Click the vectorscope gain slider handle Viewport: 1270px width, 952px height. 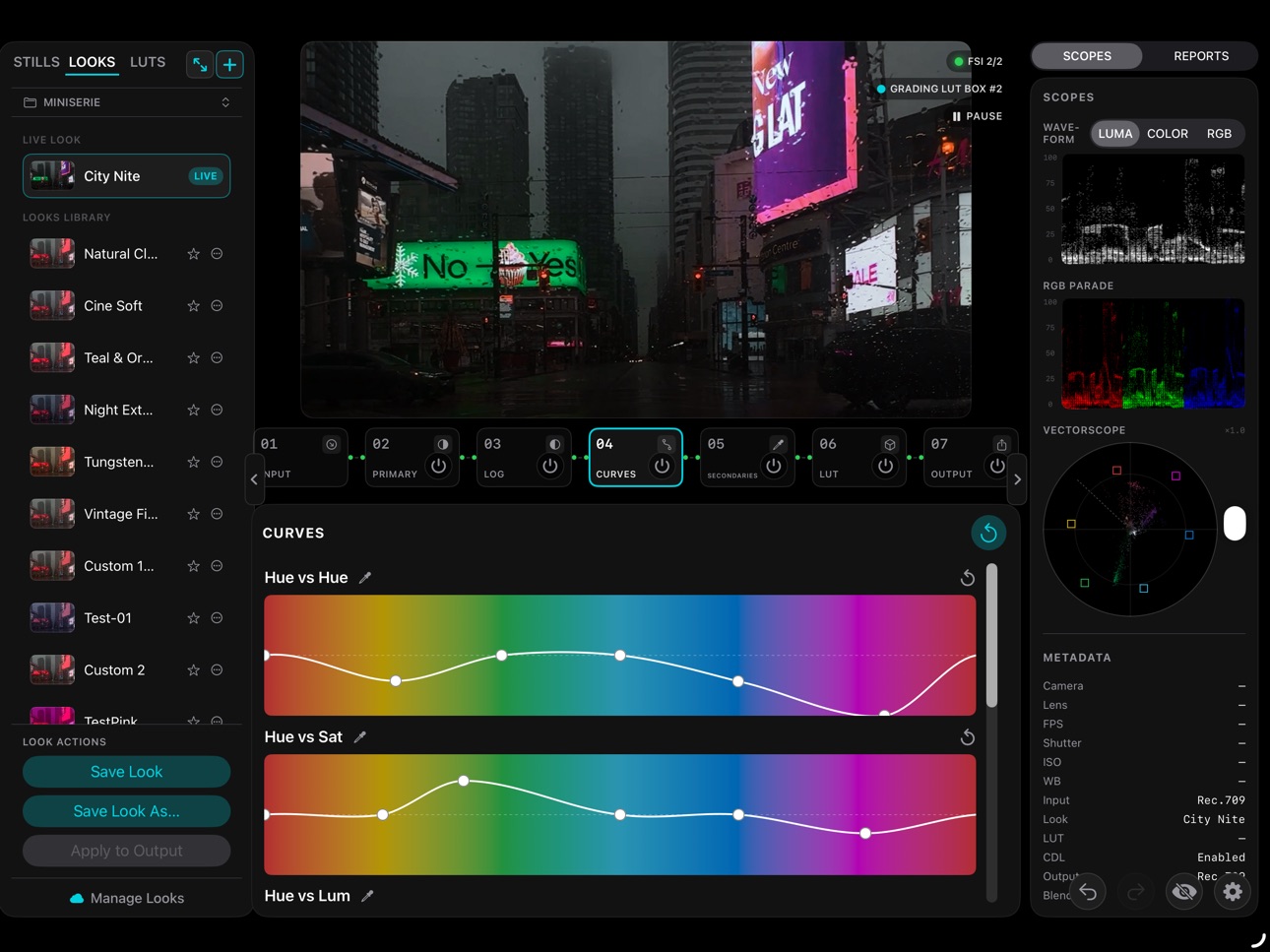1235,524
